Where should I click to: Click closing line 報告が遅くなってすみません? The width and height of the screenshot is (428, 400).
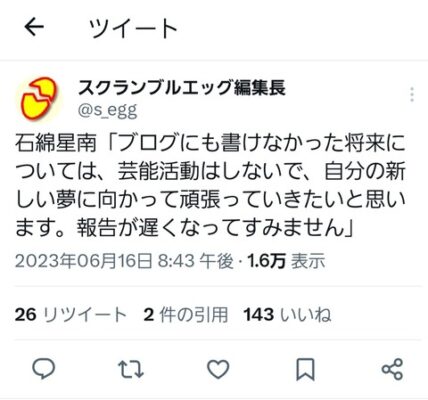click(x=210, y=228)
